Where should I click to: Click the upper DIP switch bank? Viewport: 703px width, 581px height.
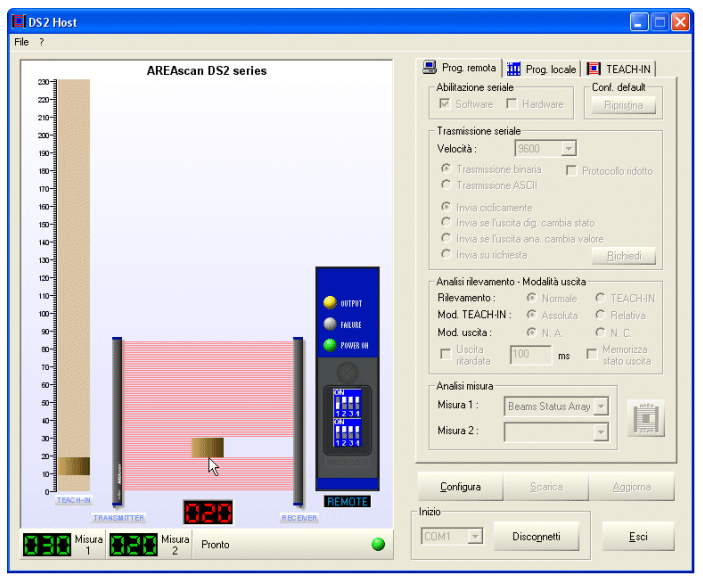pos(347,403)
